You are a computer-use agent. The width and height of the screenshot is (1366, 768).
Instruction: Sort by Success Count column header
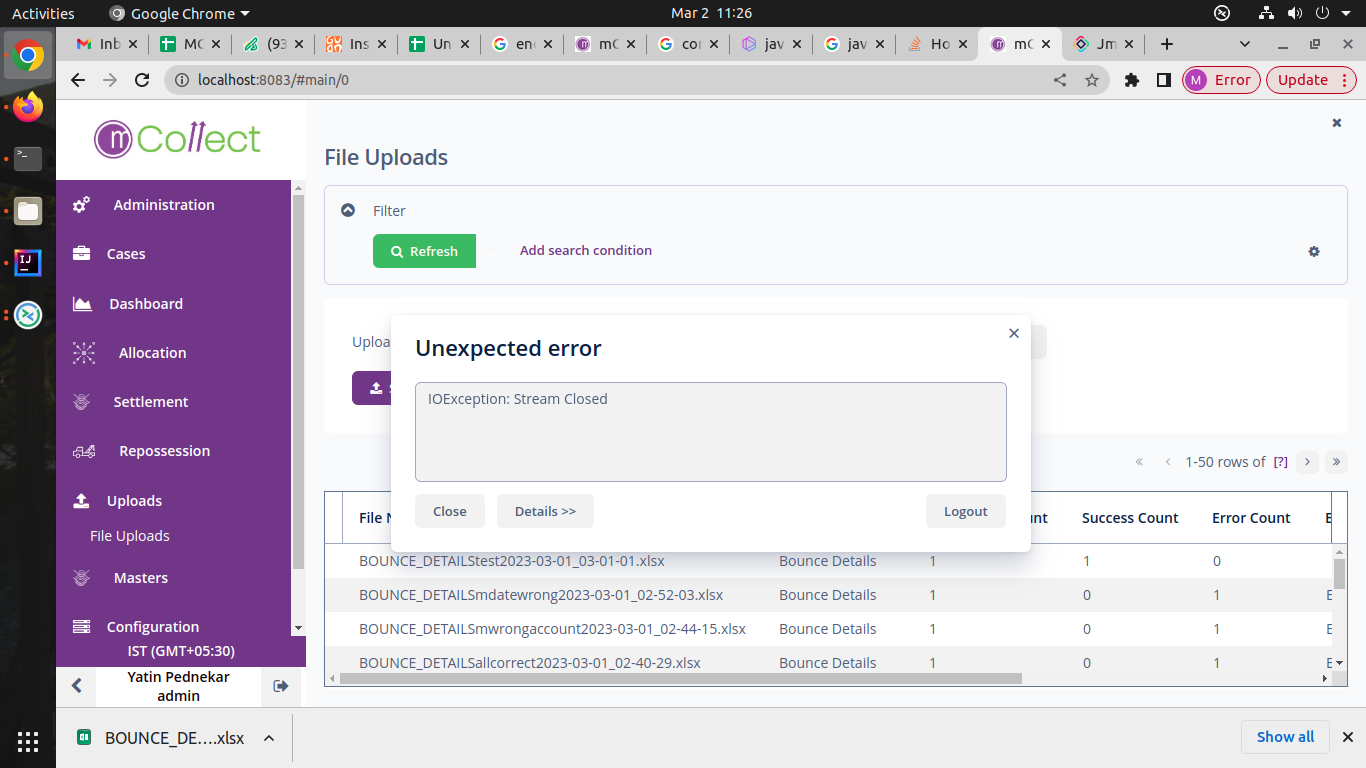coord(1130,518)
